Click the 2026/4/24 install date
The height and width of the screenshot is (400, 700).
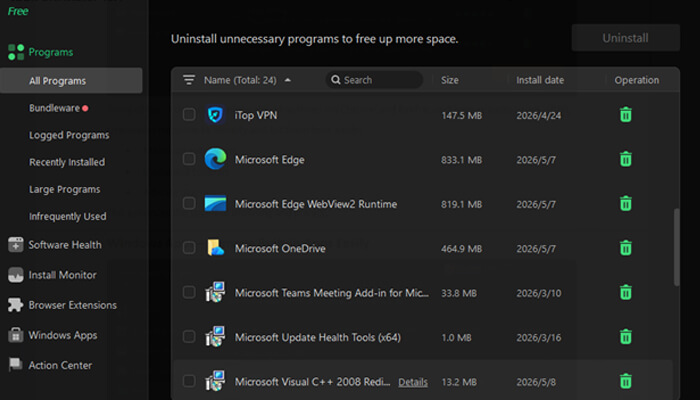539,116
